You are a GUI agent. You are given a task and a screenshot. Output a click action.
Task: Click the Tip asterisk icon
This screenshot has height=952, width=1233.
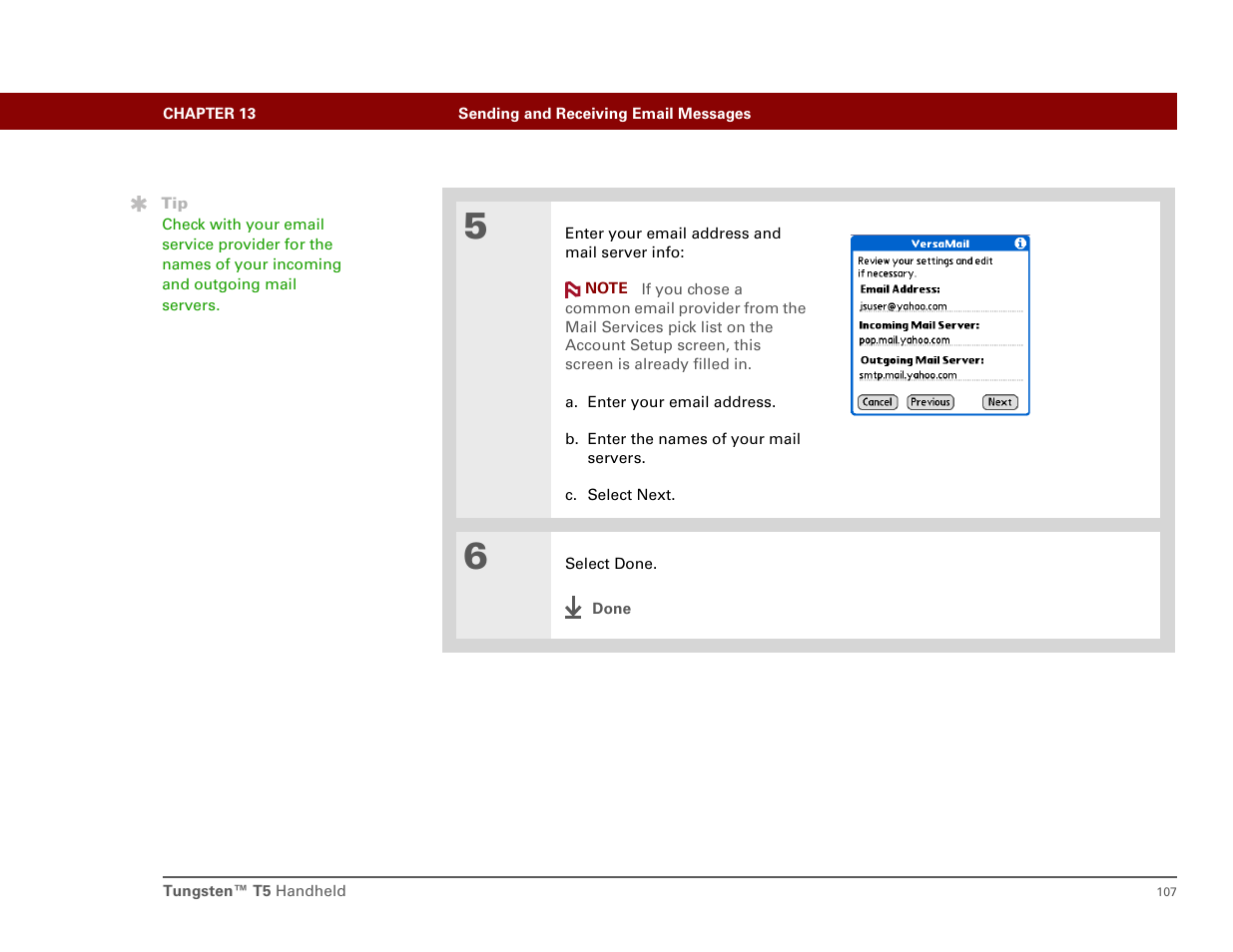tap(139, 204)
